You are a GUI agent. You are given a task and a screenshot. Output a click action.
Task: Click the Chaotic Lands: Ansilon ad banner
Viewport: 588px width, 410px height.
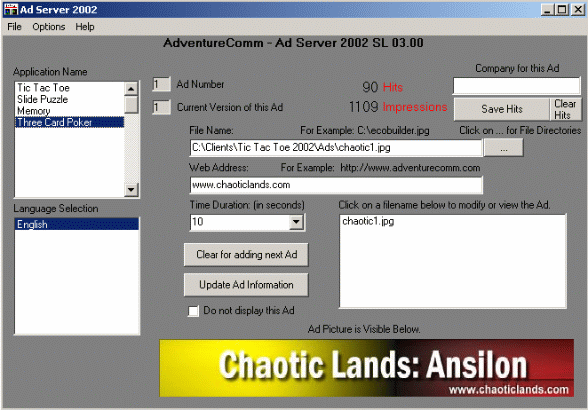point(366,368)
